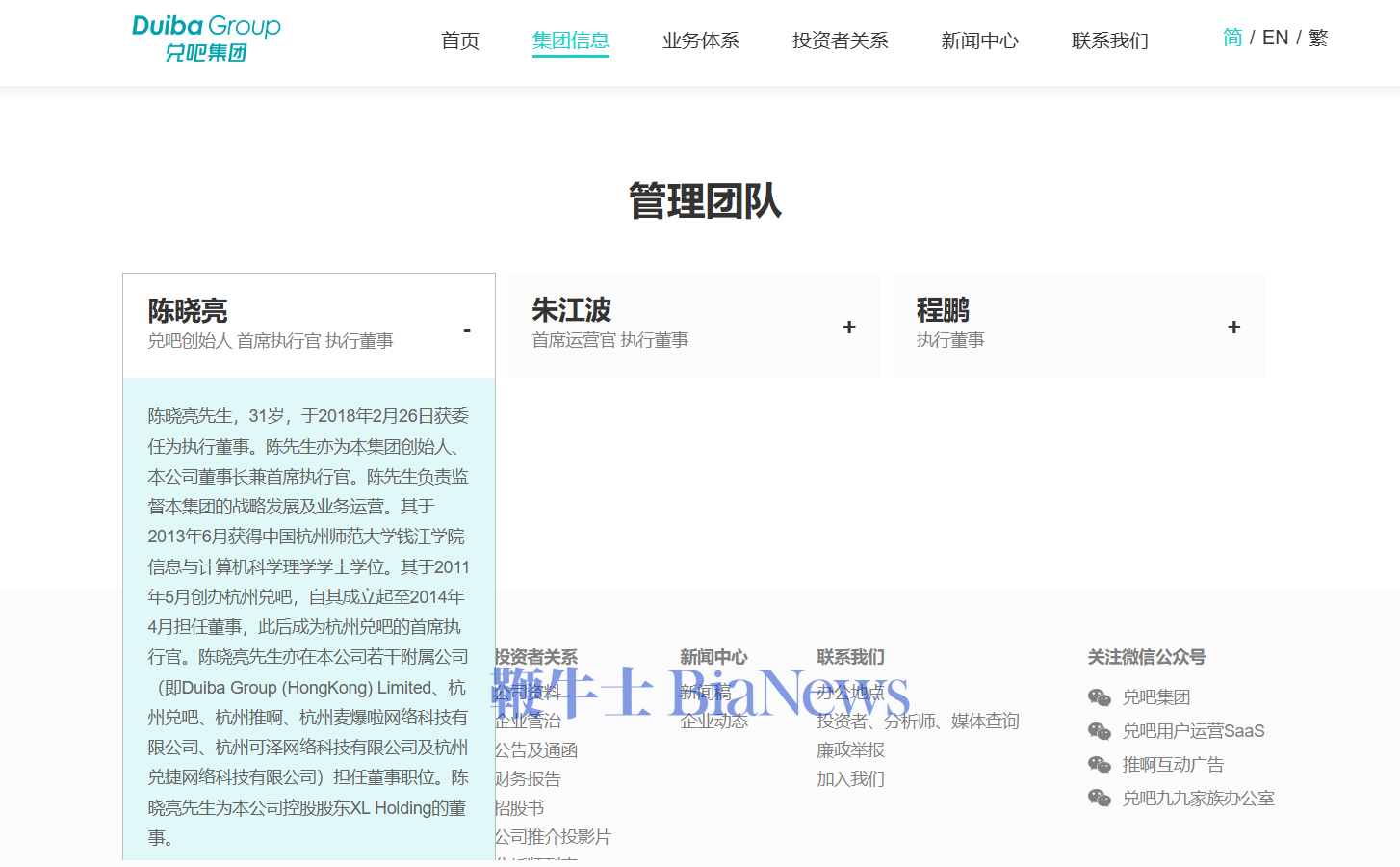
Task: Click the WeChat icon beside 推啊互动广告
Action: tap(1100, 765)
